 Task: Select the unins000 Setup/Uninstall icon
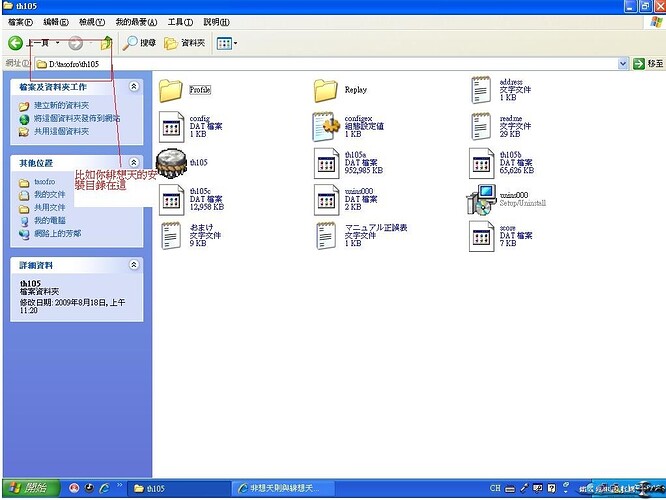[482, 199]
